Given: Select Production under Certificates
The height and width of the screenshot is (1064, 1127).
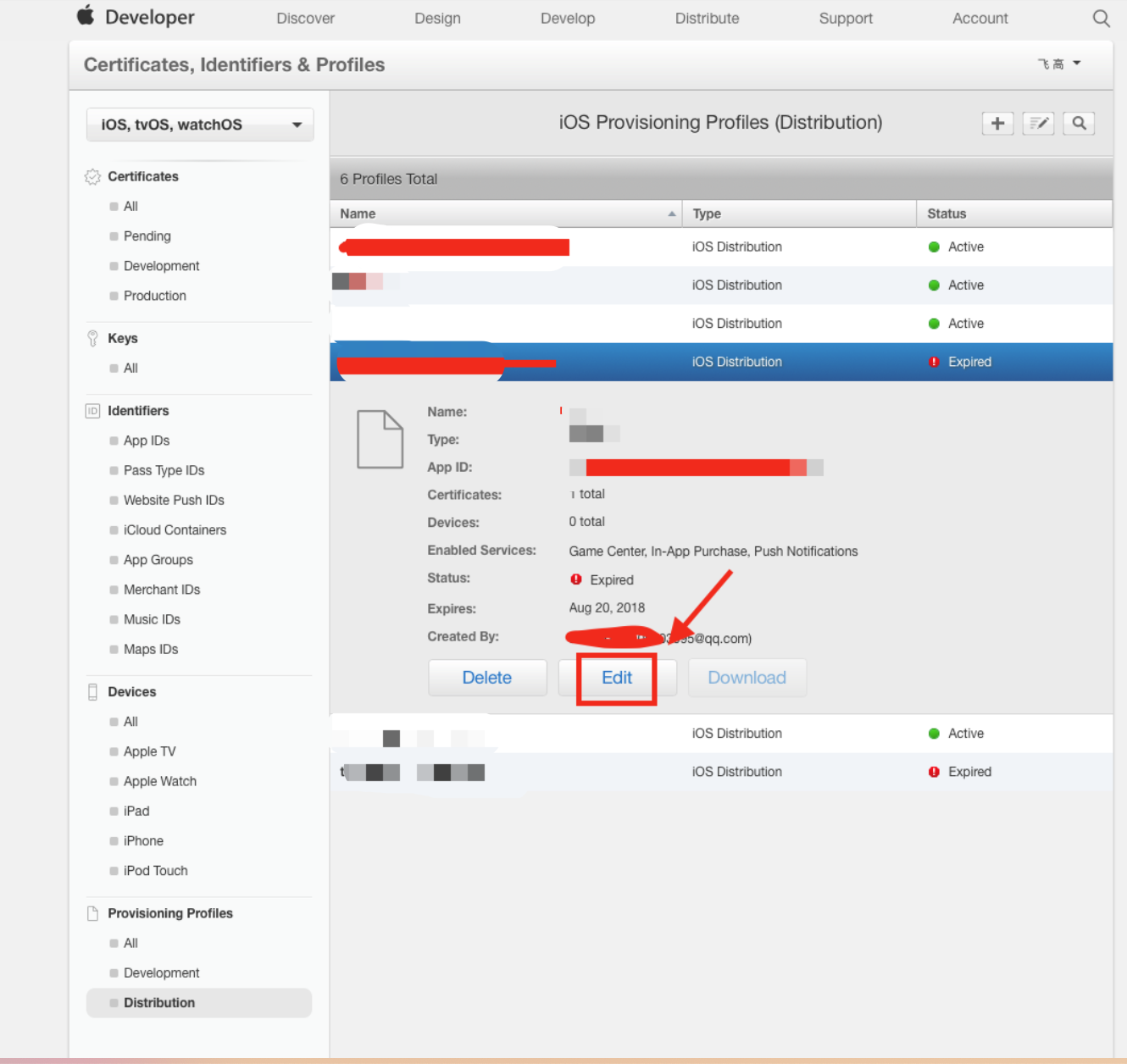Looking at the screenshot, I should [x=154, y=296].
